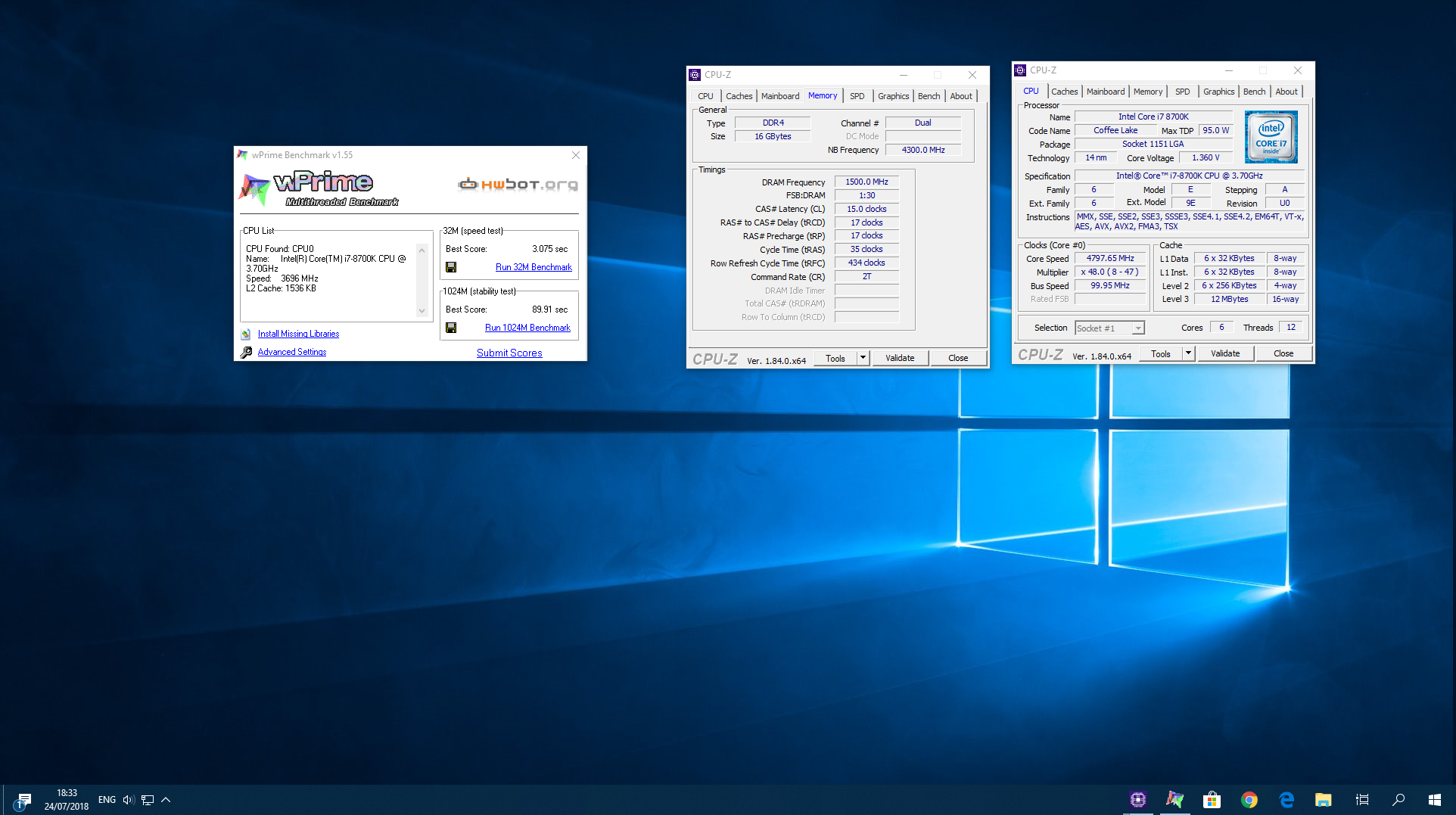Click the HWBOT.org logo in wPrime
Screen dimensions: 1456x815
click(518, 184)
